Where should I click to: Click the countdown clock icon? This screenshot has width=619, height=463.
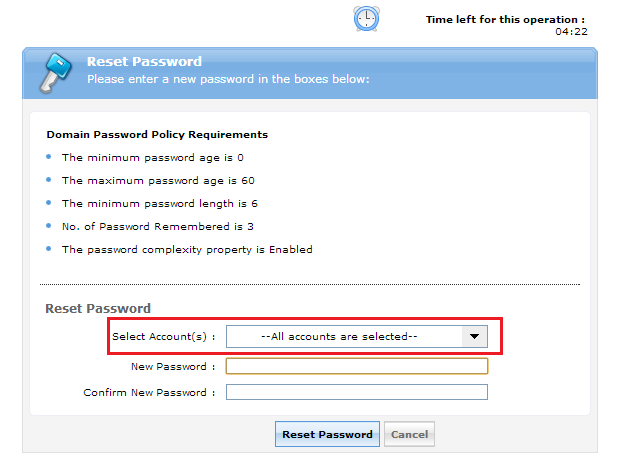[x=366, y=19]
